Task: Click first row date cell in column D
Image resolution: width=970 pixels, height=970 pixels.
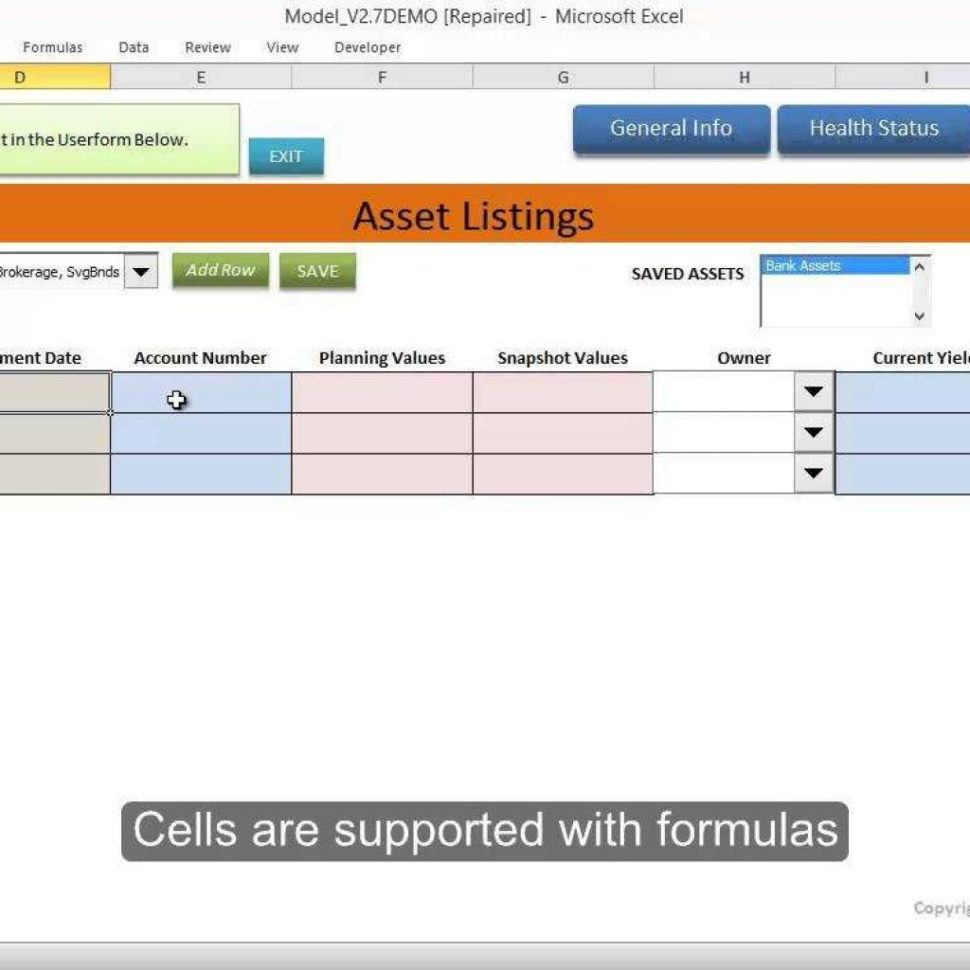Action: 54,392
